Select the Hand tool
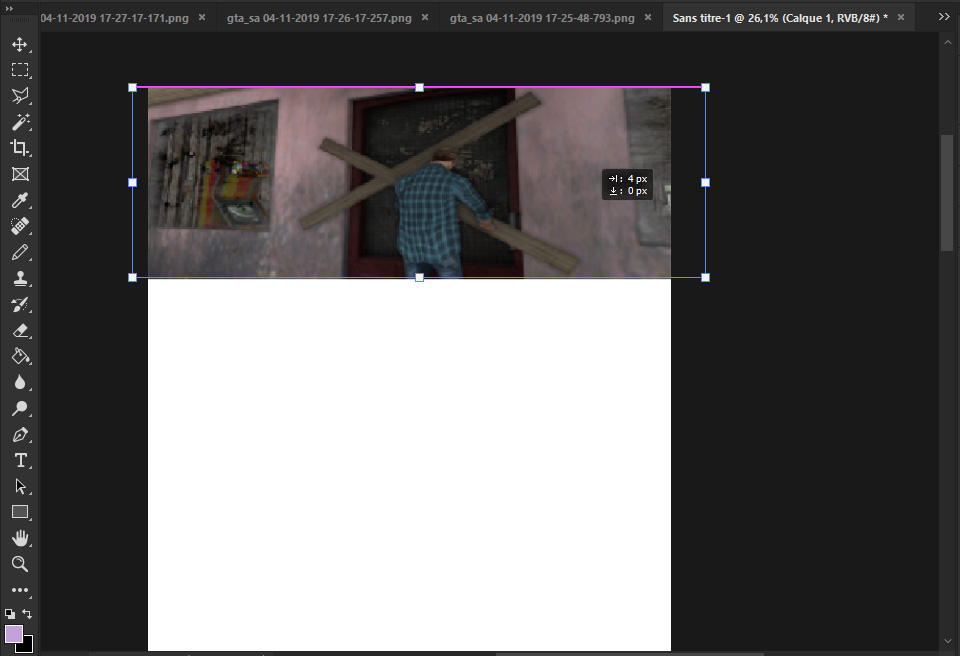Image resolution: width=960 pixels, height=656 pixels. pyautogui.click(x=20, y=538)
